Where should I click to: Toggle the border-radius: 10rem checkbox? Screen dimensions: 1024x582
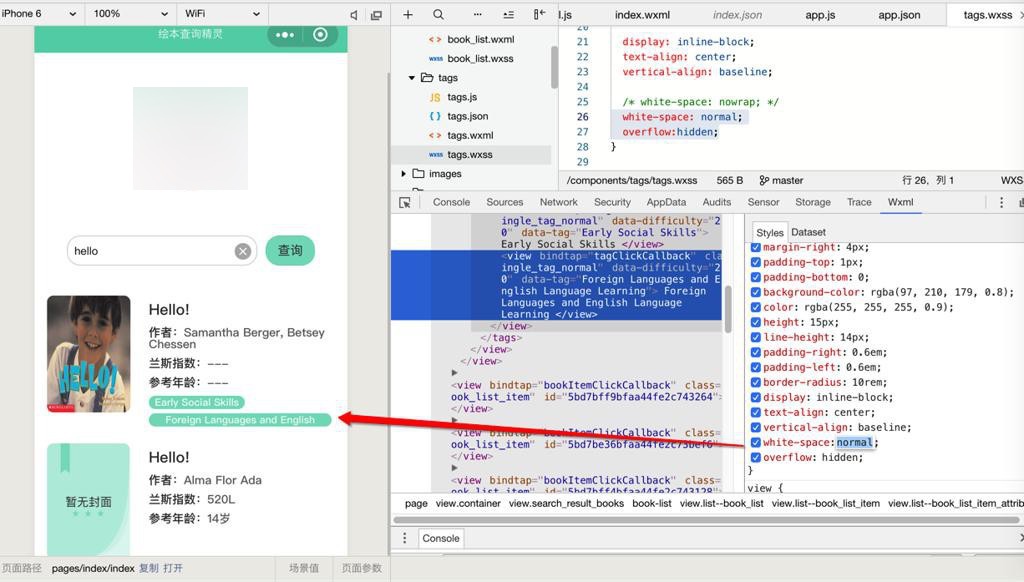click(x=756, y=382)
